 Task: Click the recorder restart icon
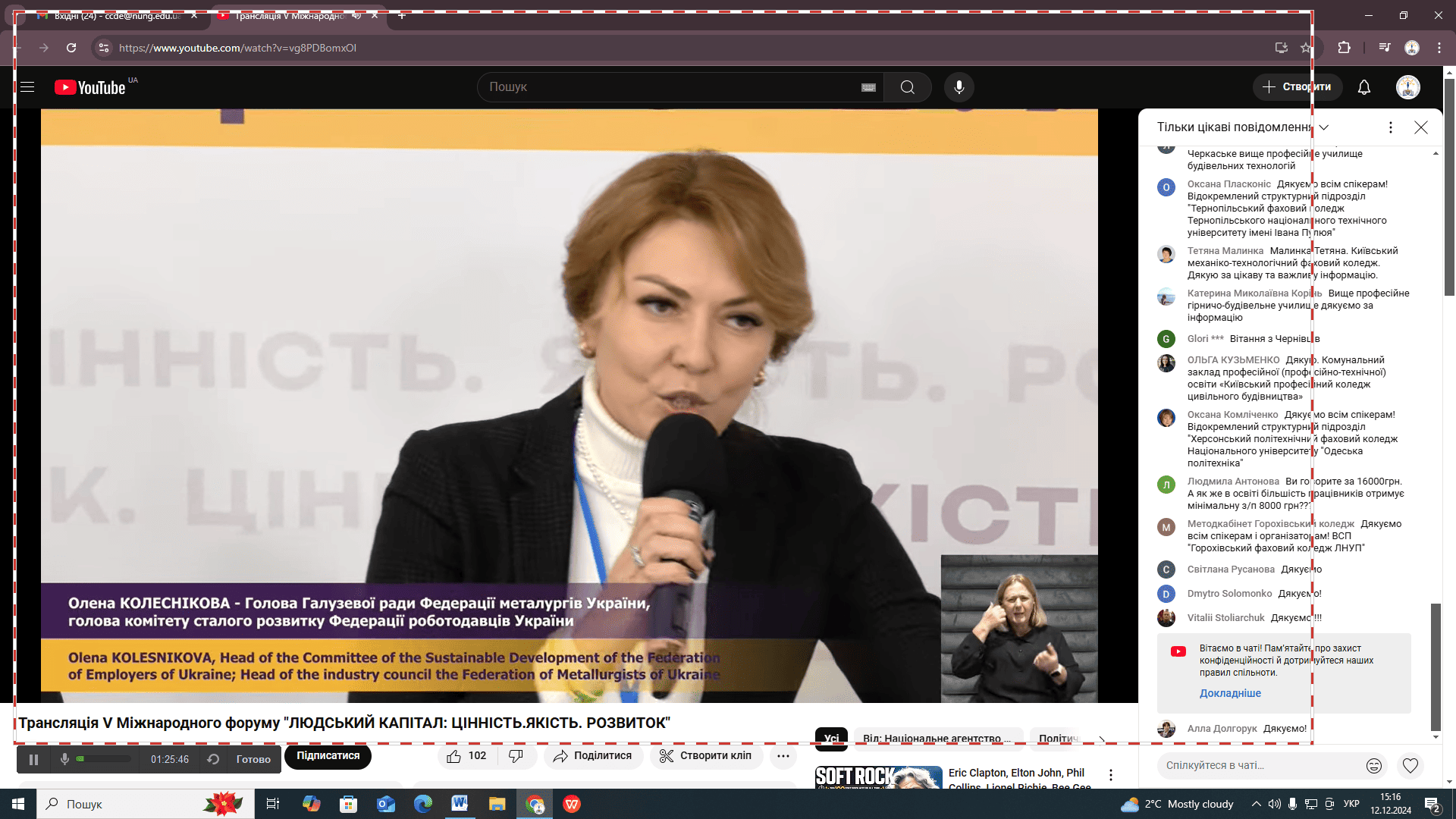click(213, 759)
